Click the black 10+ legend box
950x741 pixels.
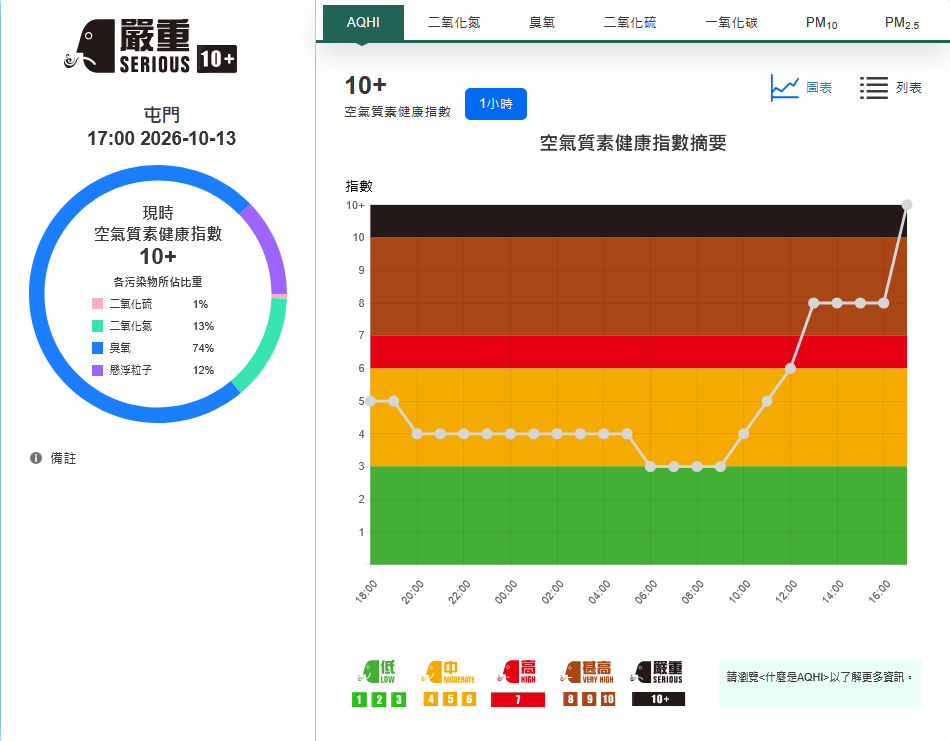tap(659, 699)
